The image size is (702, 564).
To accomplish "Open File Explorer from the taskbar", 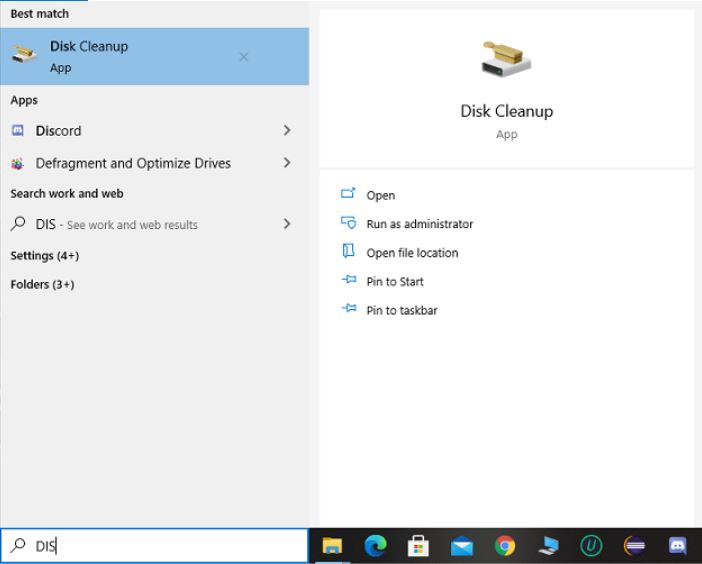I will [332, 546].
